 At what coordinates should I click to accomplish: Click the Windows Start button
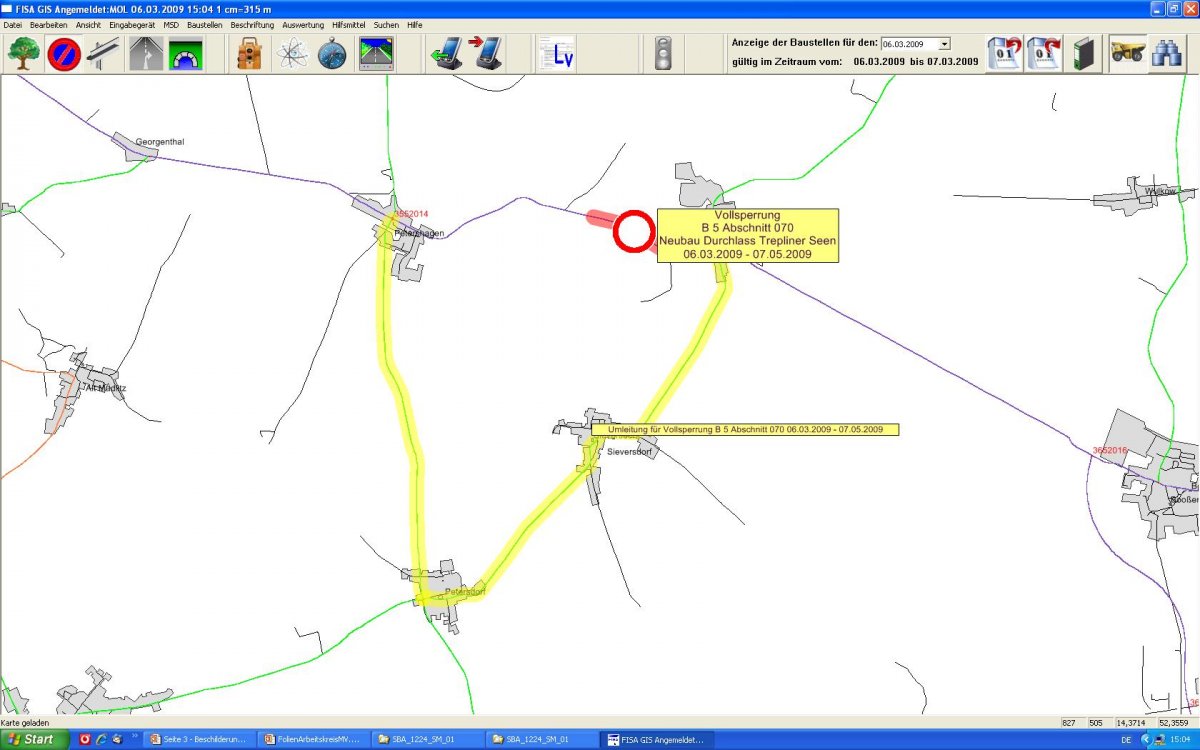(x=34, y=739)
